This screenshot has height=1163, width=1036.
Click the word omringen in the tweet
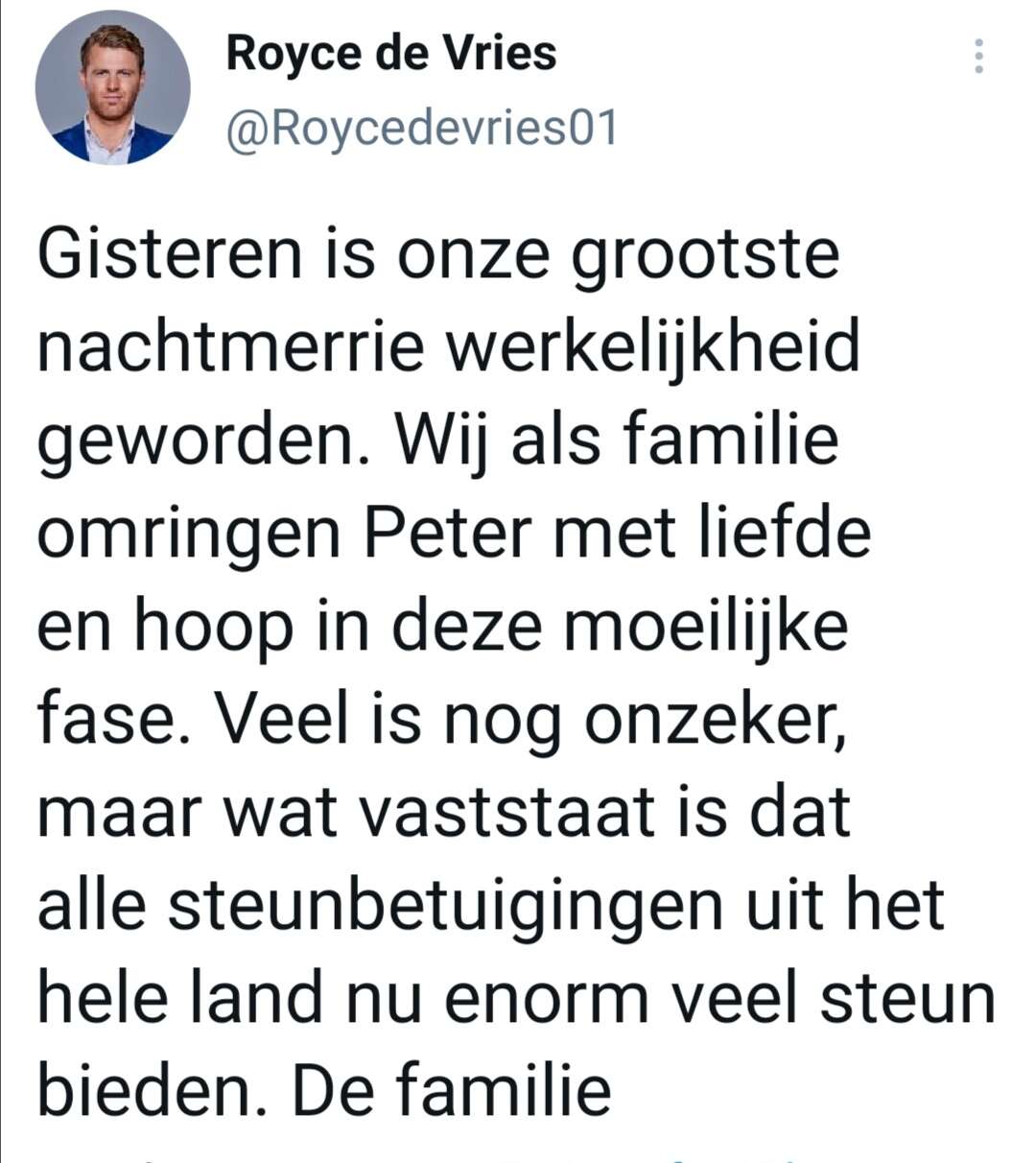pos(188,534)
